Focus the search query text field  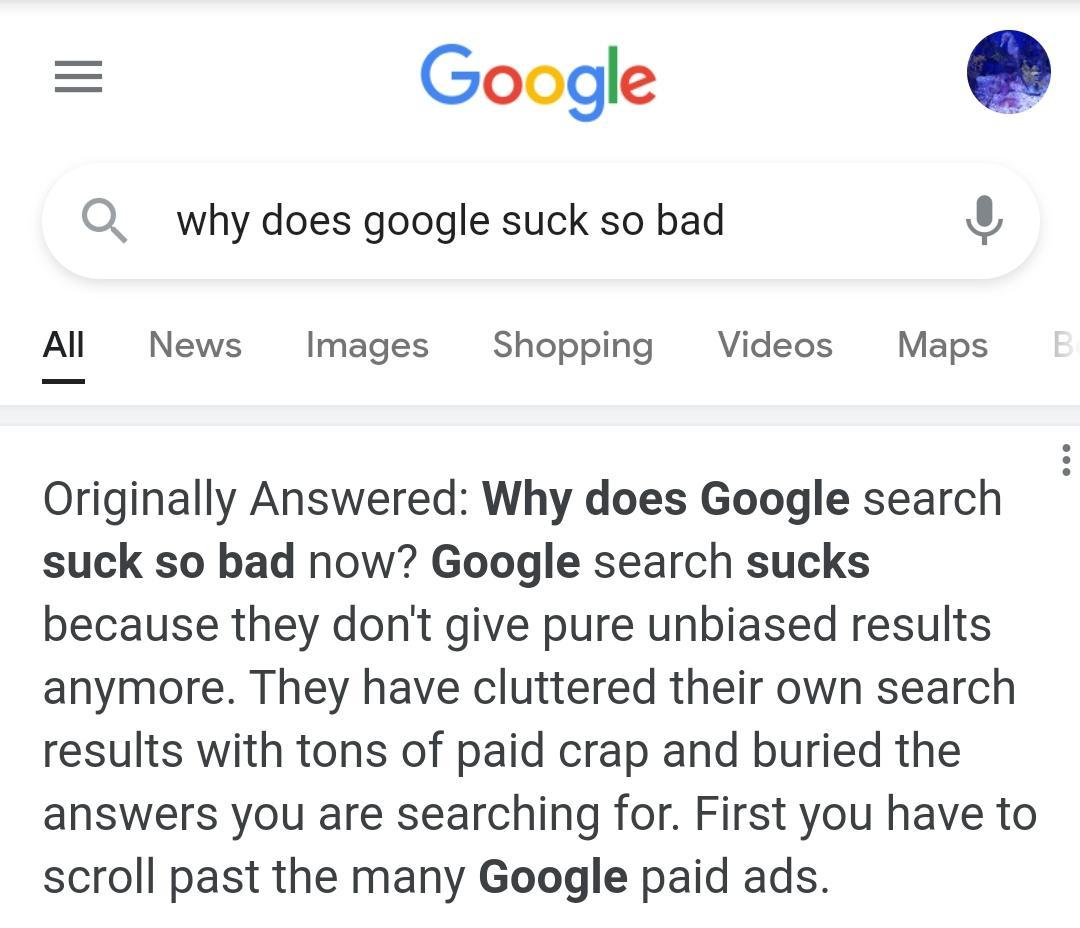pyautogui.click(x=541, y=221)
